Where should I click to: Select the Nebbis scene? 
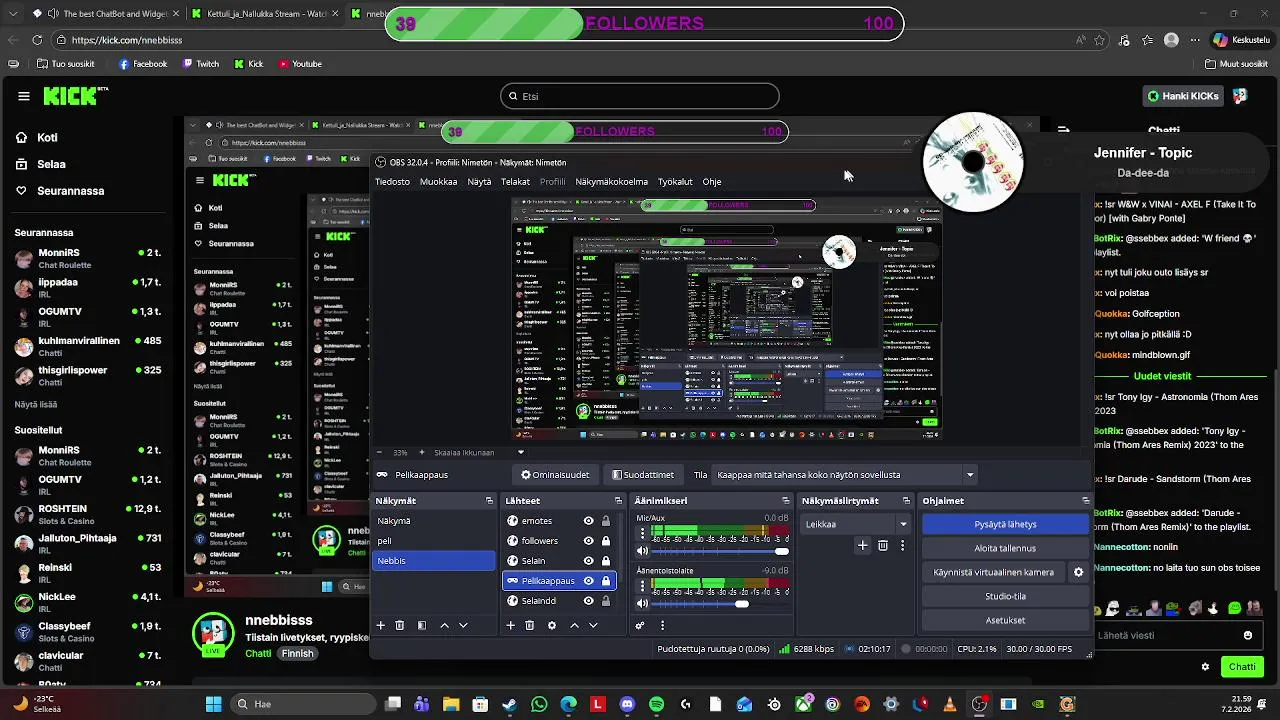pyautogui.click(x=434, y=561)
